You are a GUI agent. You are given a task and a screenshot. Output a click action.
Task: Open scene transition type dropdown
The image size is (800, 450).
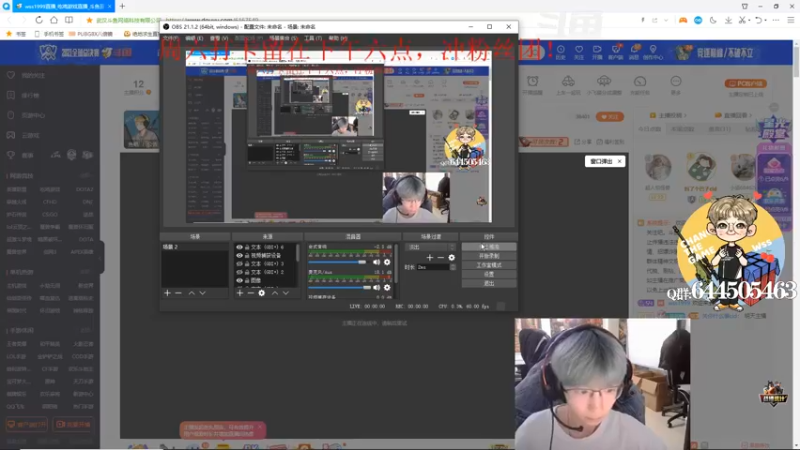[430, 247]
